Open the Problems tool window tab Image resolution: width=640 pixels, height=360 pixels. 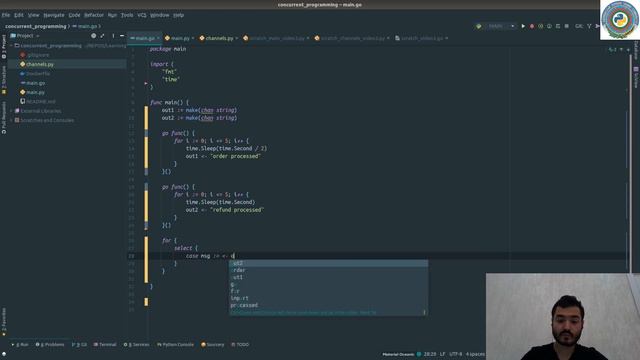tap(50, 344)
